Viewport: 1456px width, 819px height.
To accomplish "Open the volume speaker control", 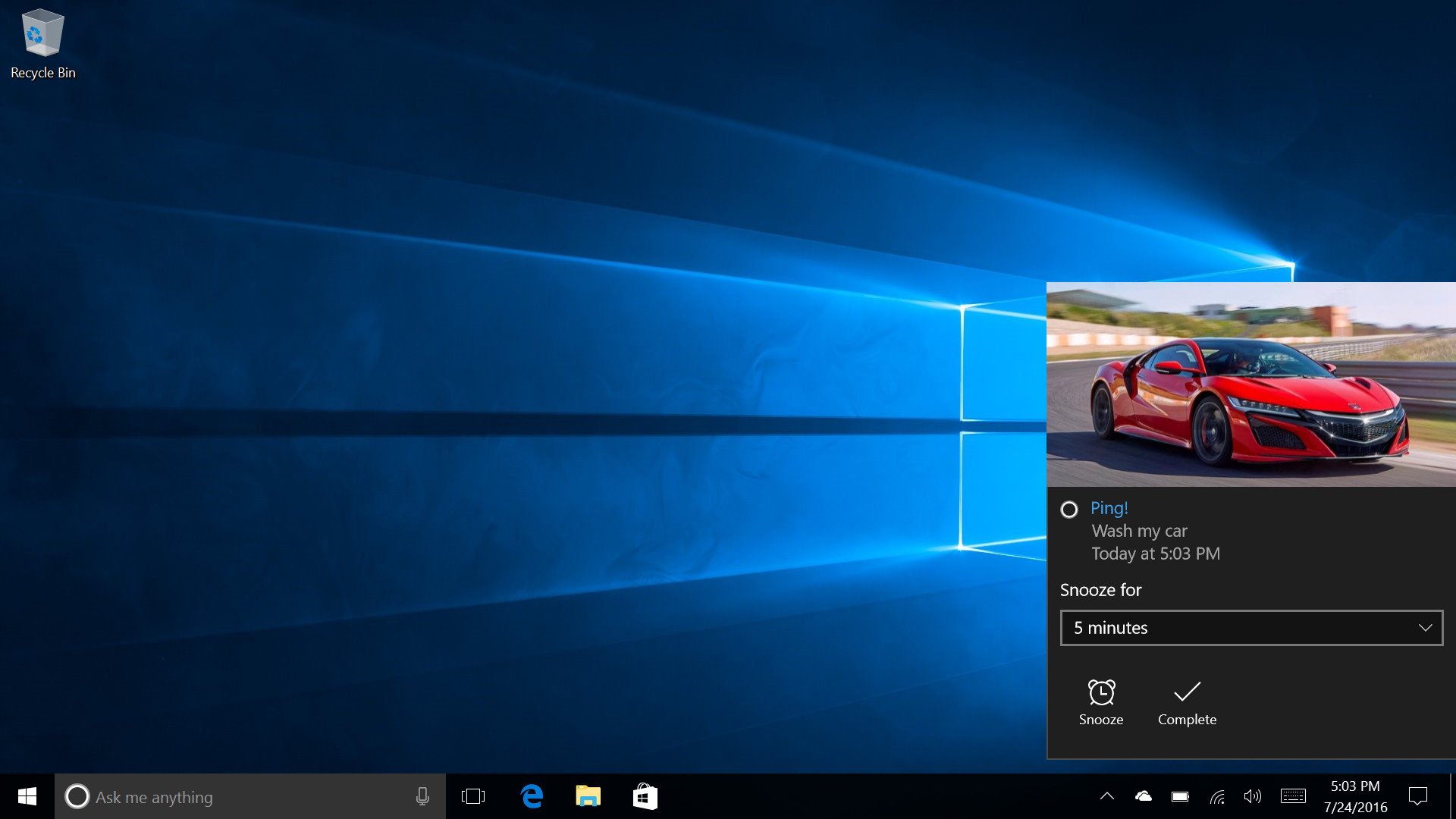I will pos(1252,796).
